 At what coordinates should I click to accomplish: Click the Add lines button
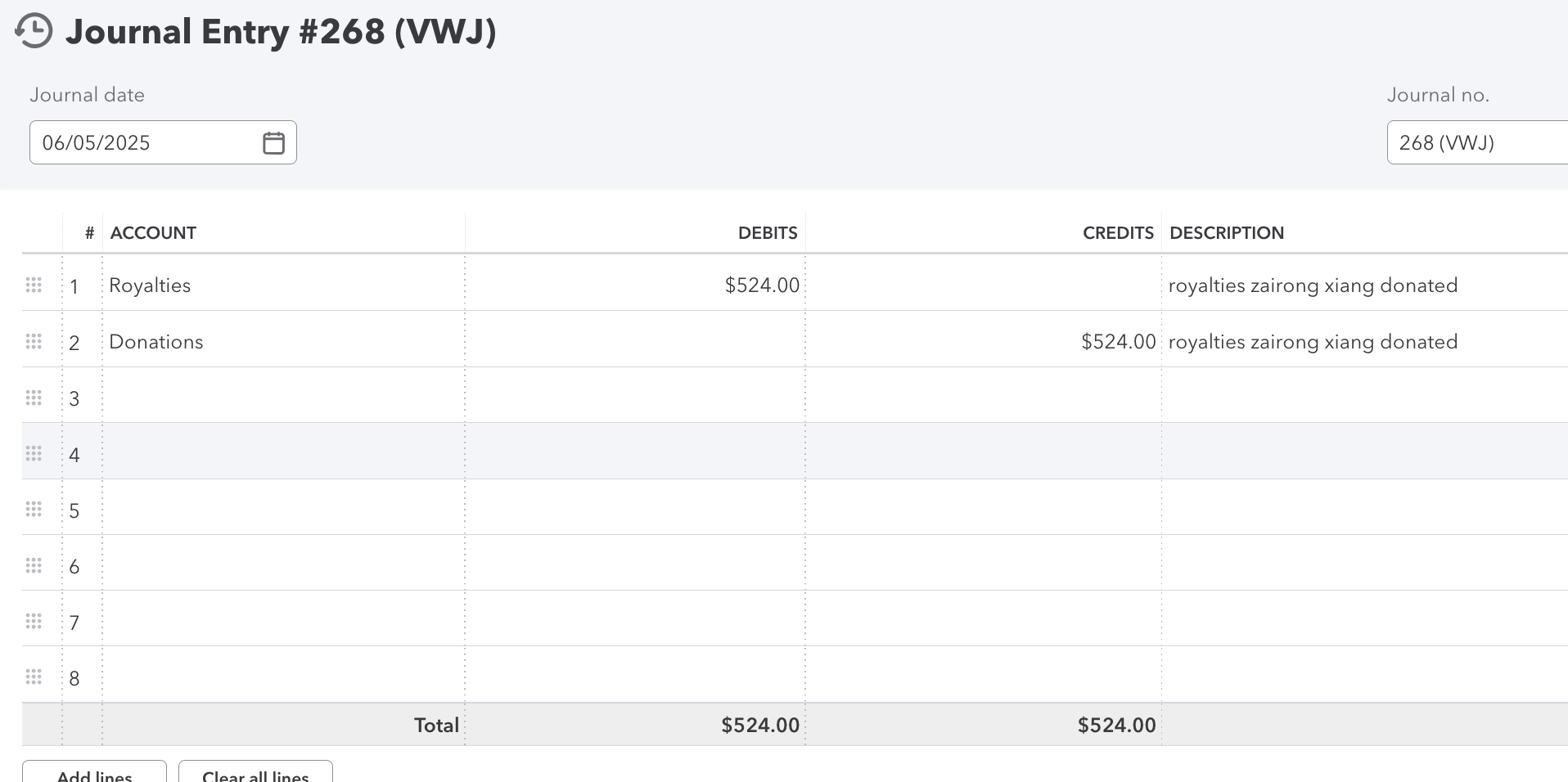pyautogui.click(x=94, y=773)
